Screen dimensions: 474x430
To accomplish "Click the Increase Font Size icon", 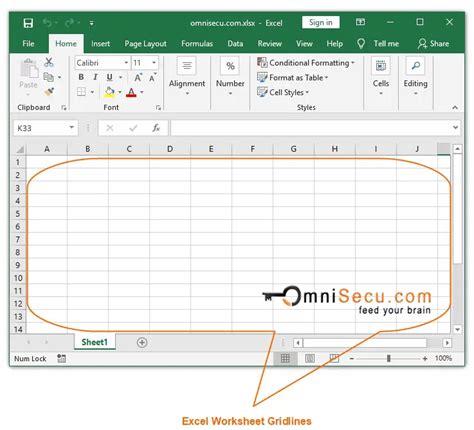I will tap(138, 78).
